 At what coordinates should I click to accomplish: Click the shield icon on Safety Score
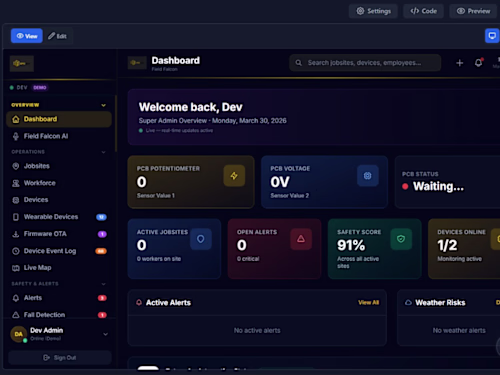tap(401, 239)
